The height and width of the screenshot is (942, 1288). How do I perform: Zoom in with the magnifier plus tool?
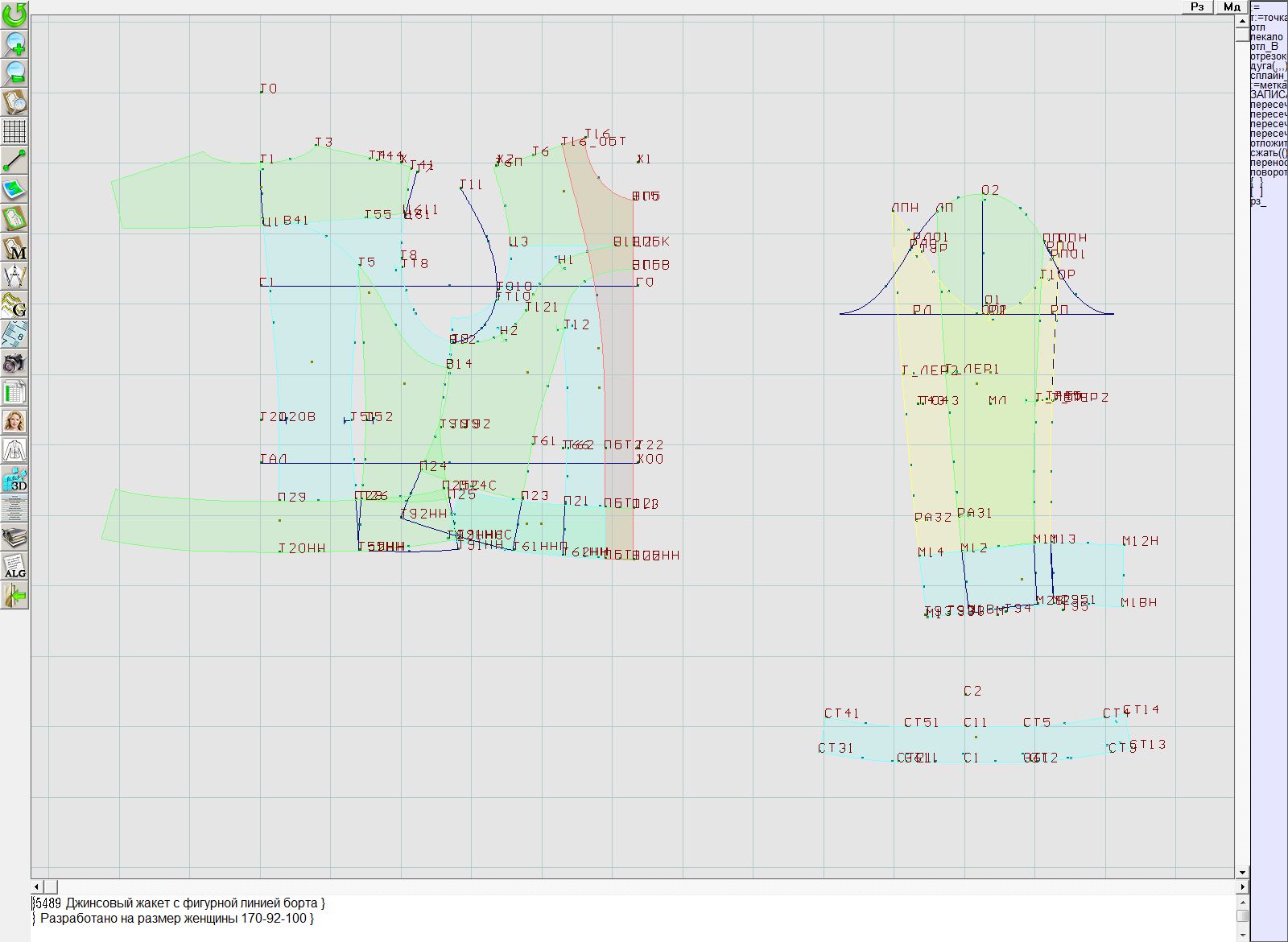[14, 43]
